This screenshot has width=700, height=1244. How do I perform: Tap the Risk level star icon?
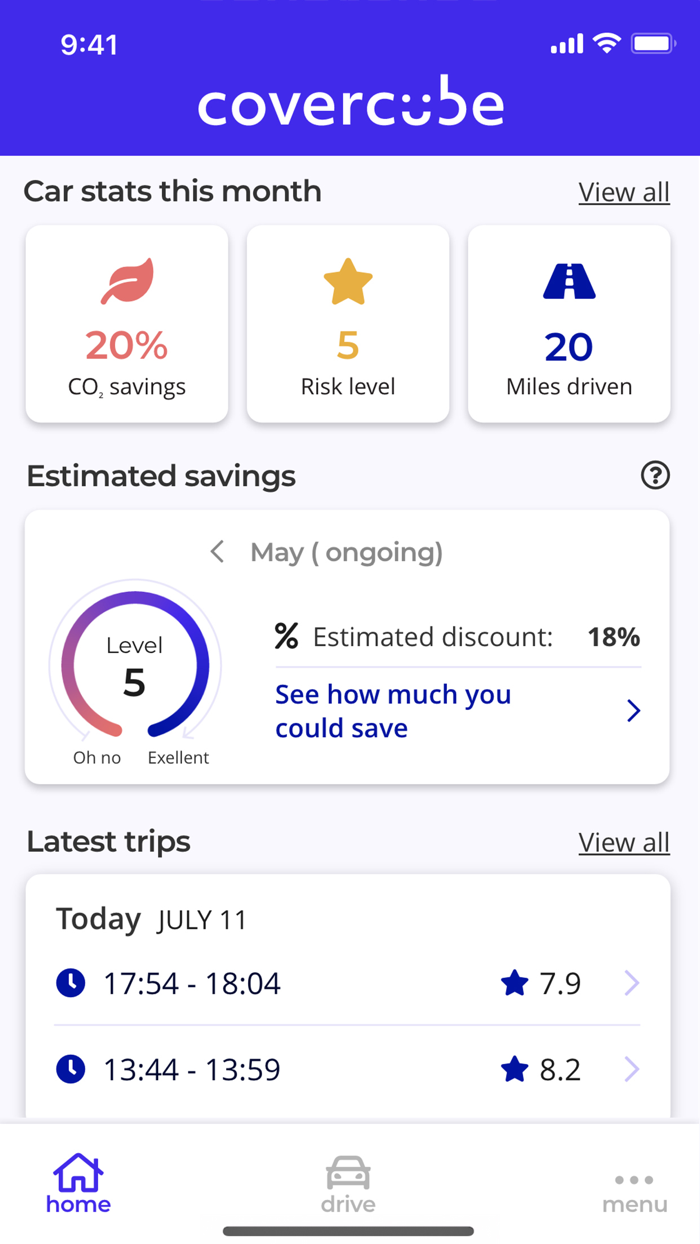click(x=348, y=282)
